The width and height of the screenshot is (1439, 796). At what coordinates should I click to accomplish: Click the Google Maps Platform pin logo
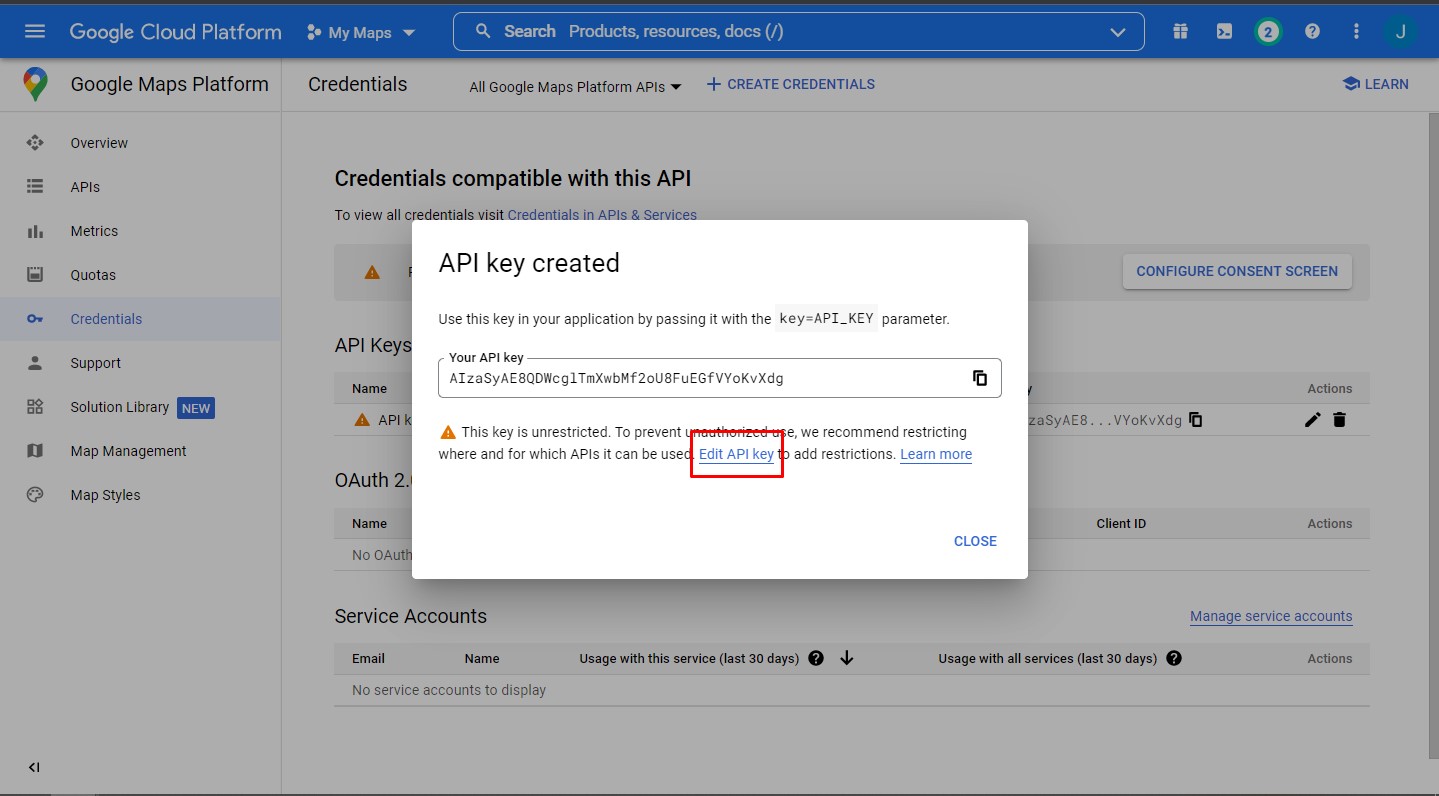(35, 84)
